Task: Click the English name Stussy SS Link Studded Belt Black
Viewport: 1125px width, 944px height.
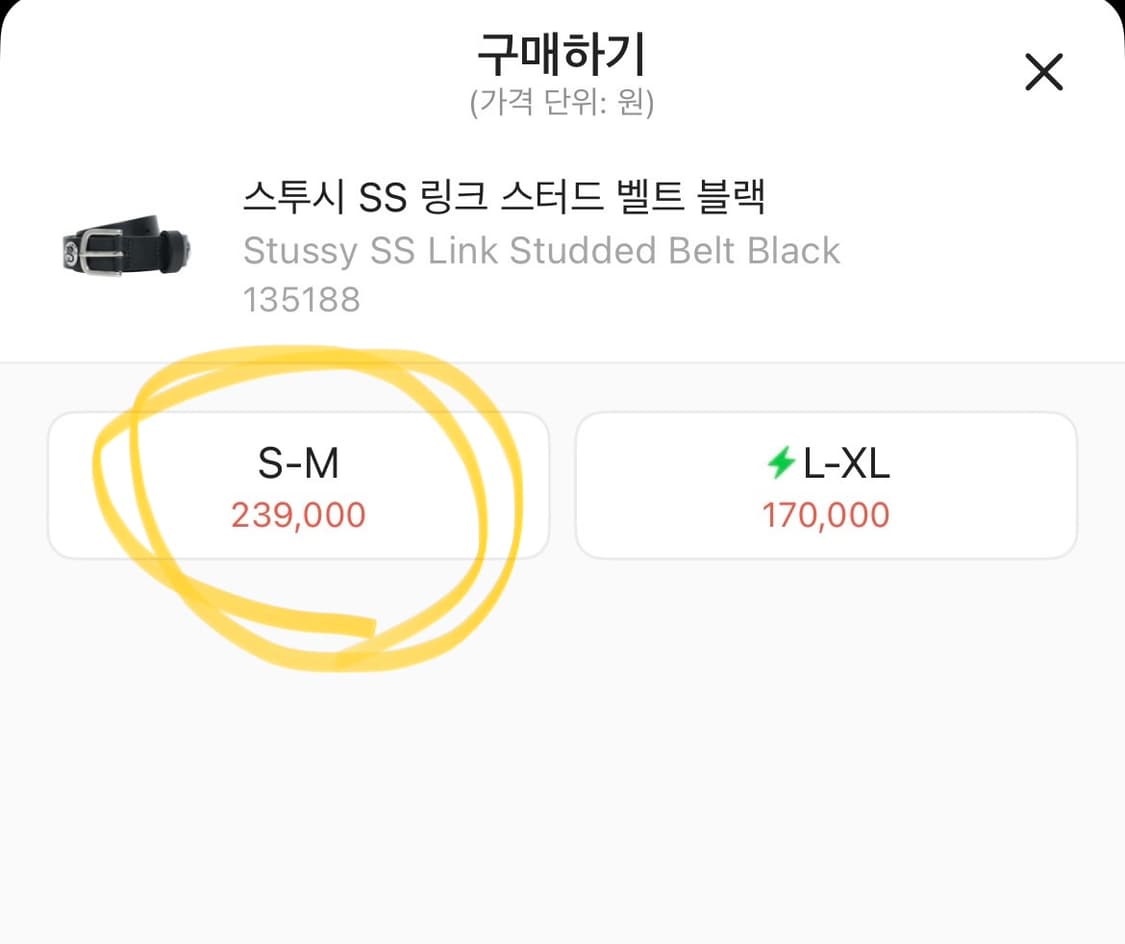Action: click(541, 250)
